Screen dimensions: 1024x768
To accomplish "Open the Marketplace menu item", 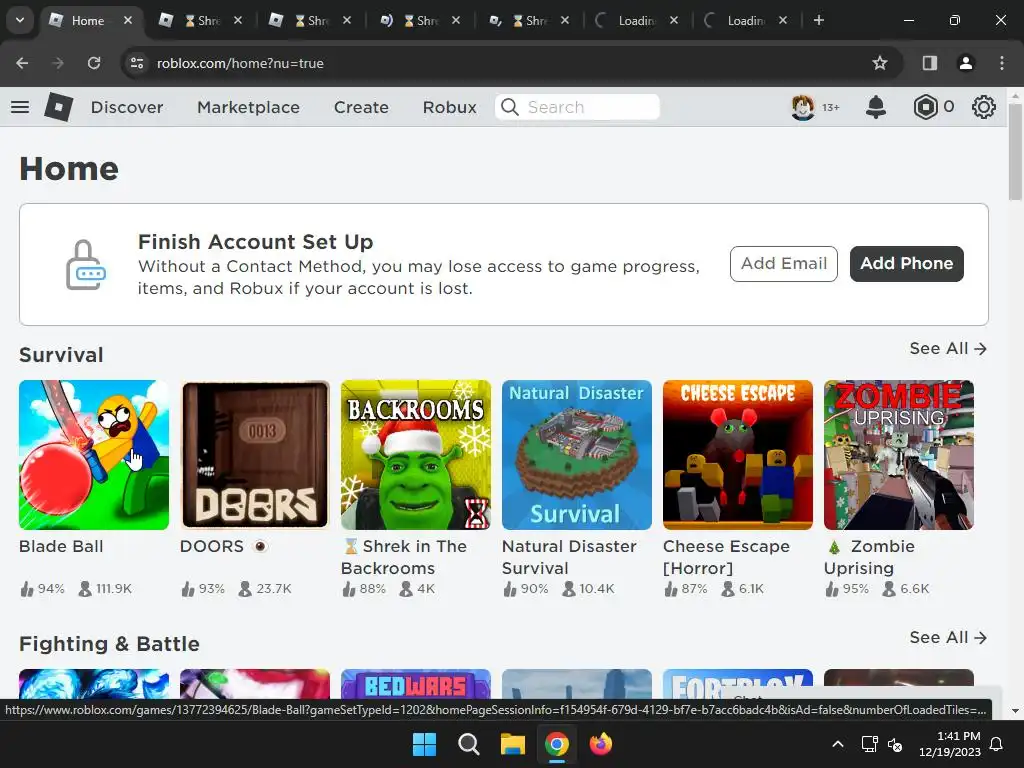I will click(248, 107).
